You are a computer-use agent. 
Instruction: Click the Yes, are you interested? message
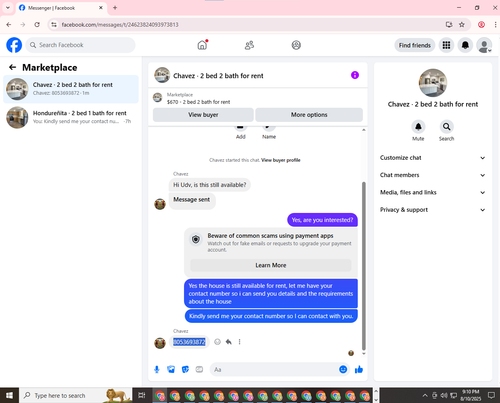322,220
